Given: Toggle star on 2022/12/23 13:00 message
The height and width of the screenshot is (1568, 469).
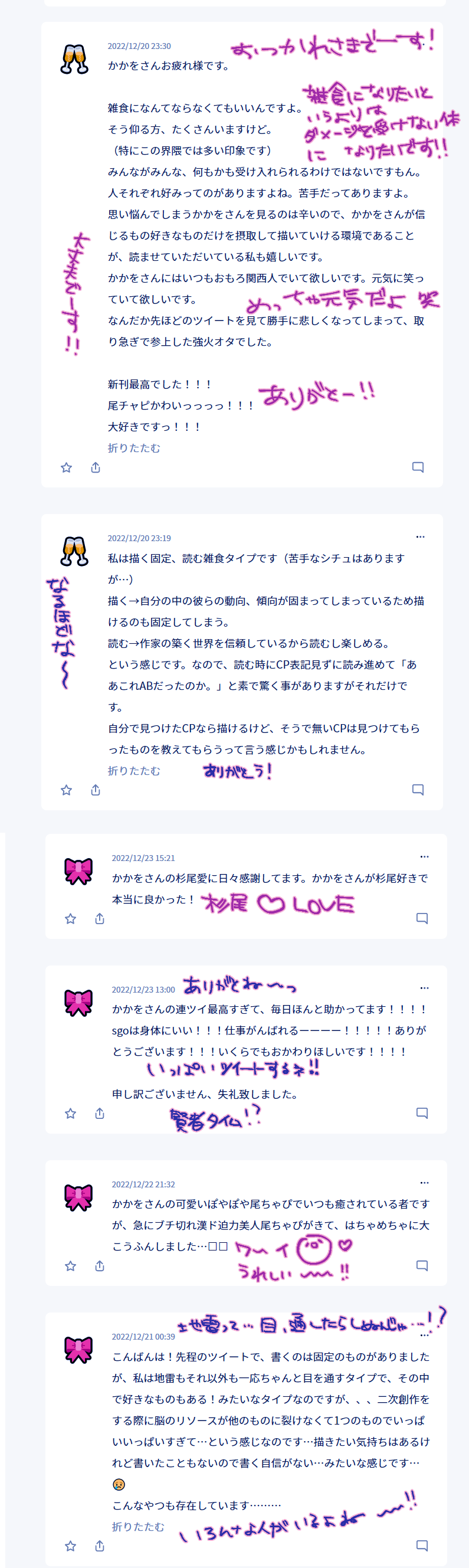Looking at the screenshot, I should [71, 1114].
